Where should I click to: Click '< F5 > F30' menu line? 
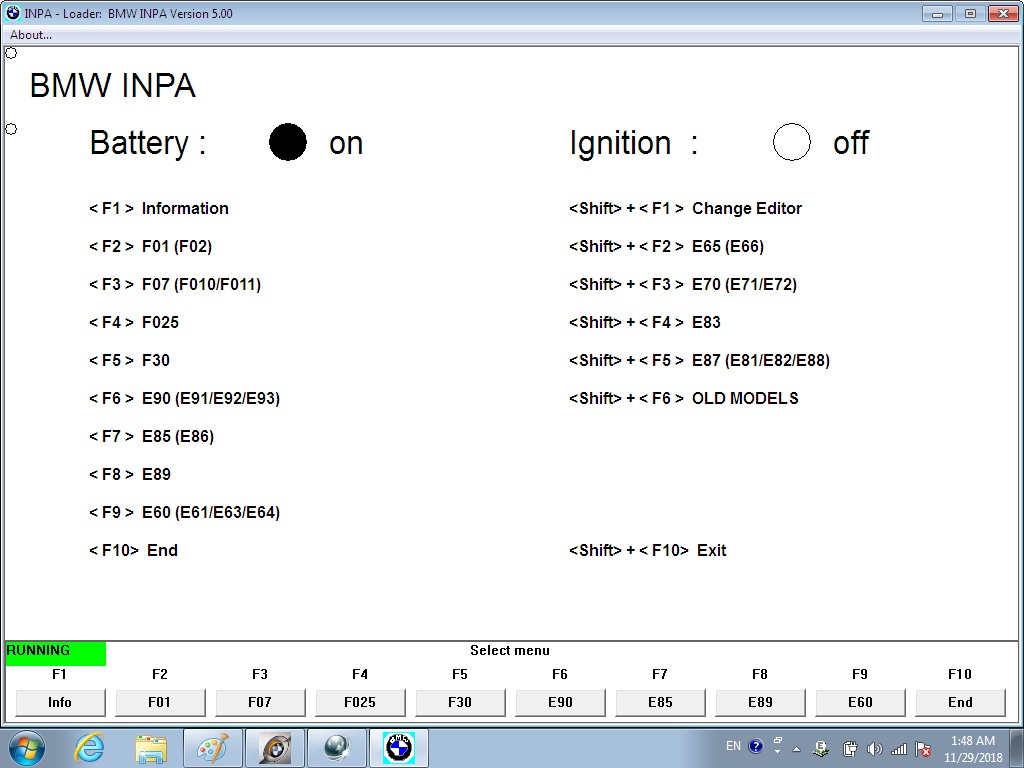pos(129,360)
